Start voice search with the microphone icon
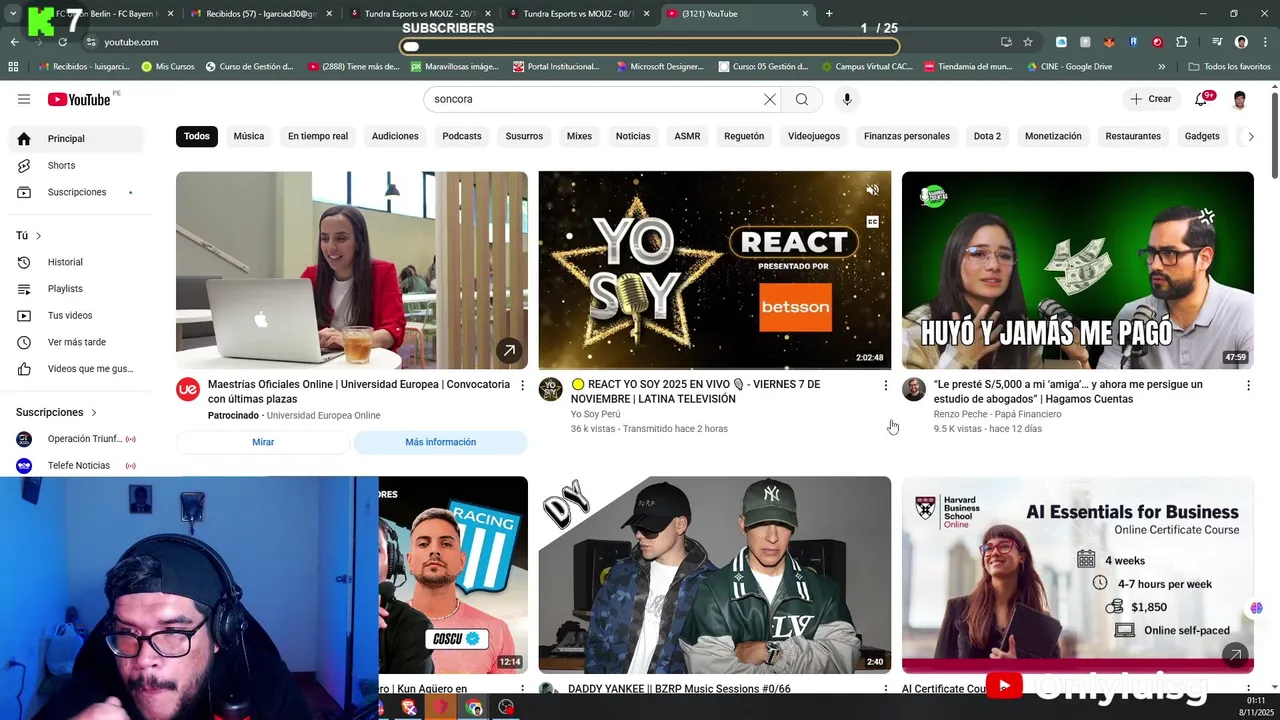This screenshot has height=720, width=1280. pos(847,99)
